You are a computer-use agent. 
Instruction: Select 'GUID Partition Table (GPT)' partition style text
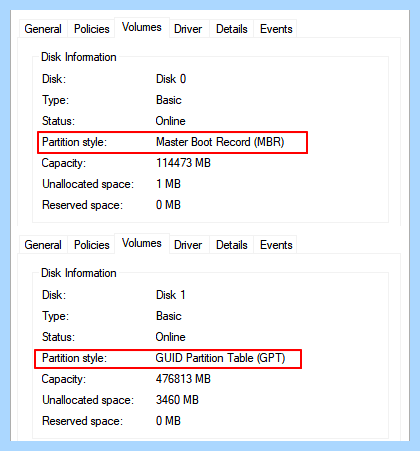[220, 358]
